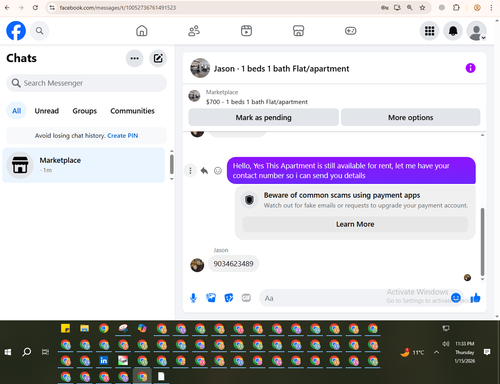Viewport: 500px width, 384px height.
Task: Bookmark this page star icon
Action: tap(422, 7)
